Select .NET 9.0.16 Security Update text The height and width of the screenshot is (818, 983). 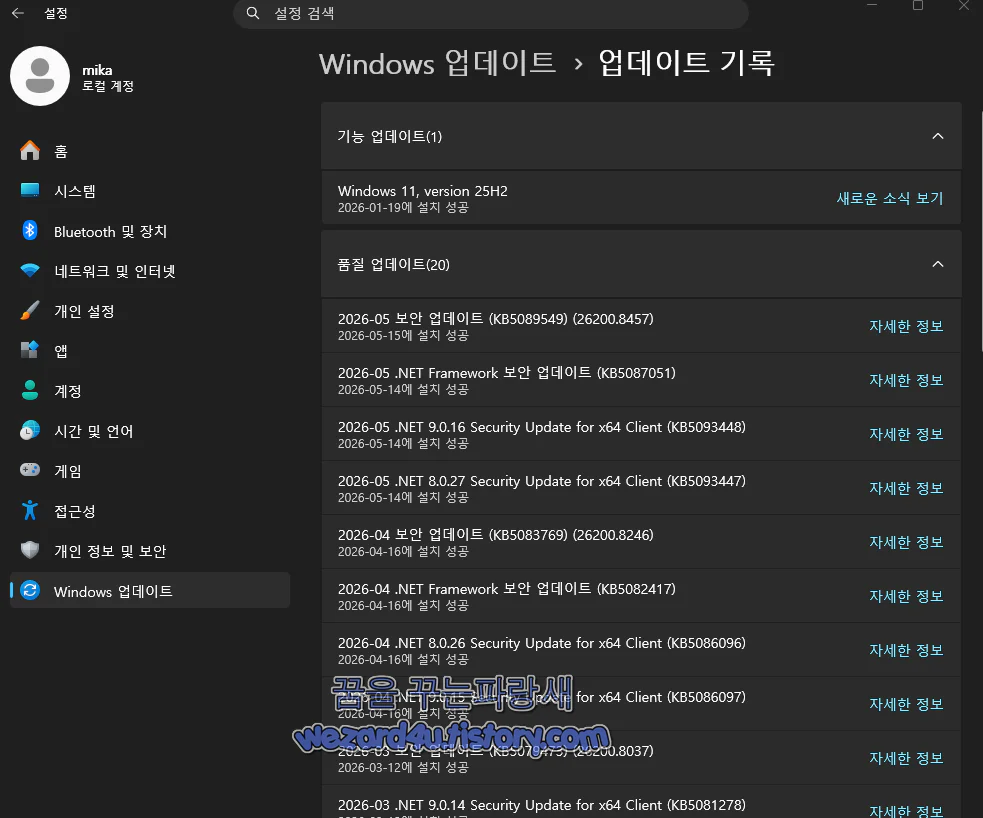(x=542, y=427)
